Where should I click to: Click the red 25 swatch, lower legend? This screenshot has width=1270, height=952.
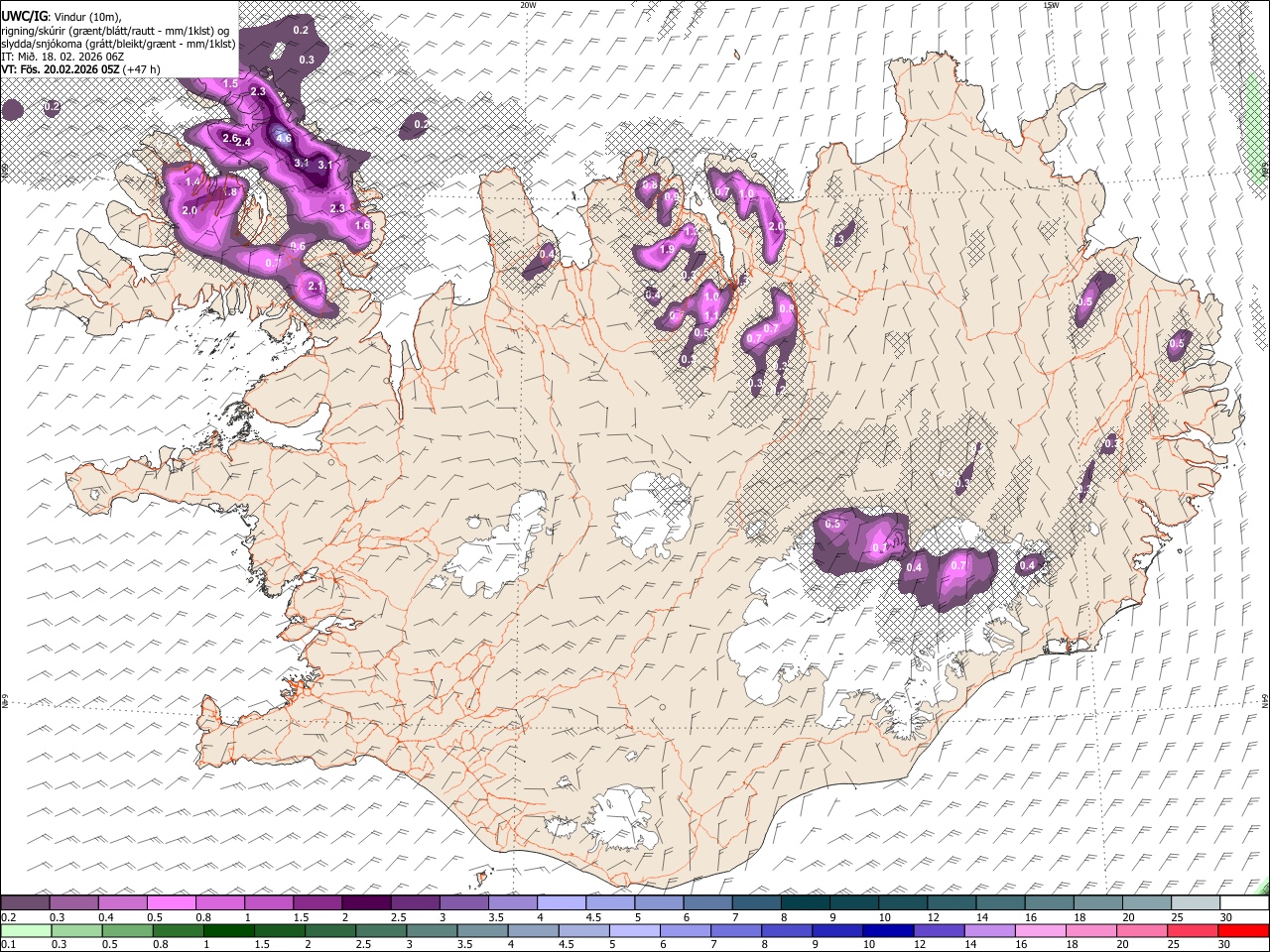click(x=1194, y=931)
